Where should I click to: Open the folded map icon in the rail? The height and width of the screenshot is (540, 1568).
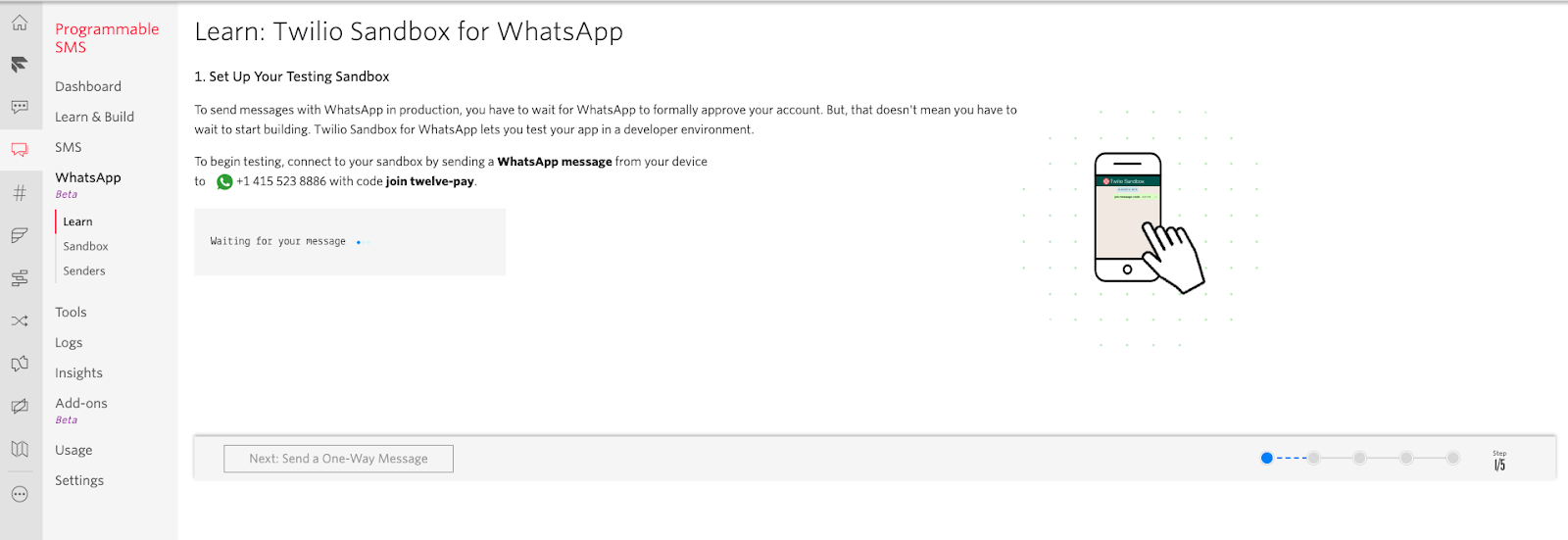pyautogui.click(x=20, y=449)
